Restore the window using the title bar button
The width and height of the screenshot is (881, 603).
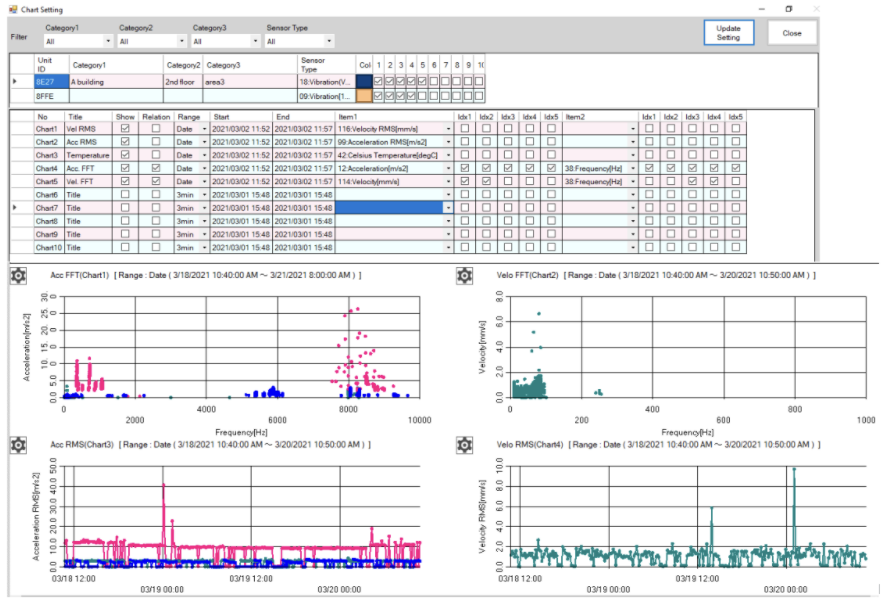pyautogui.click(x=788, y=9)
